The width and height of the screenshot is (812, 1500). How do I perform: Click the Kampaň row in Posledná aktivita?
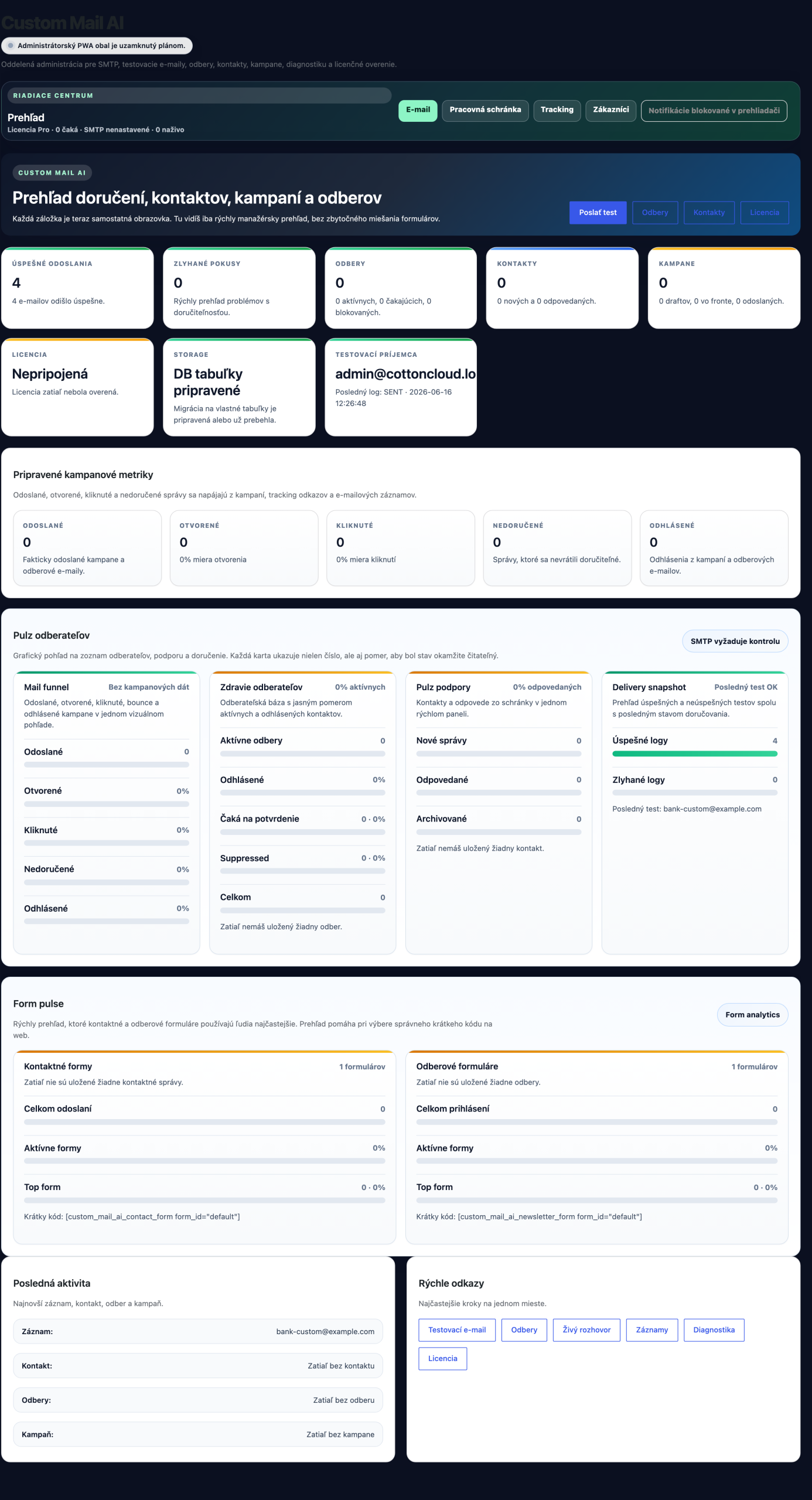(198, 1434)
